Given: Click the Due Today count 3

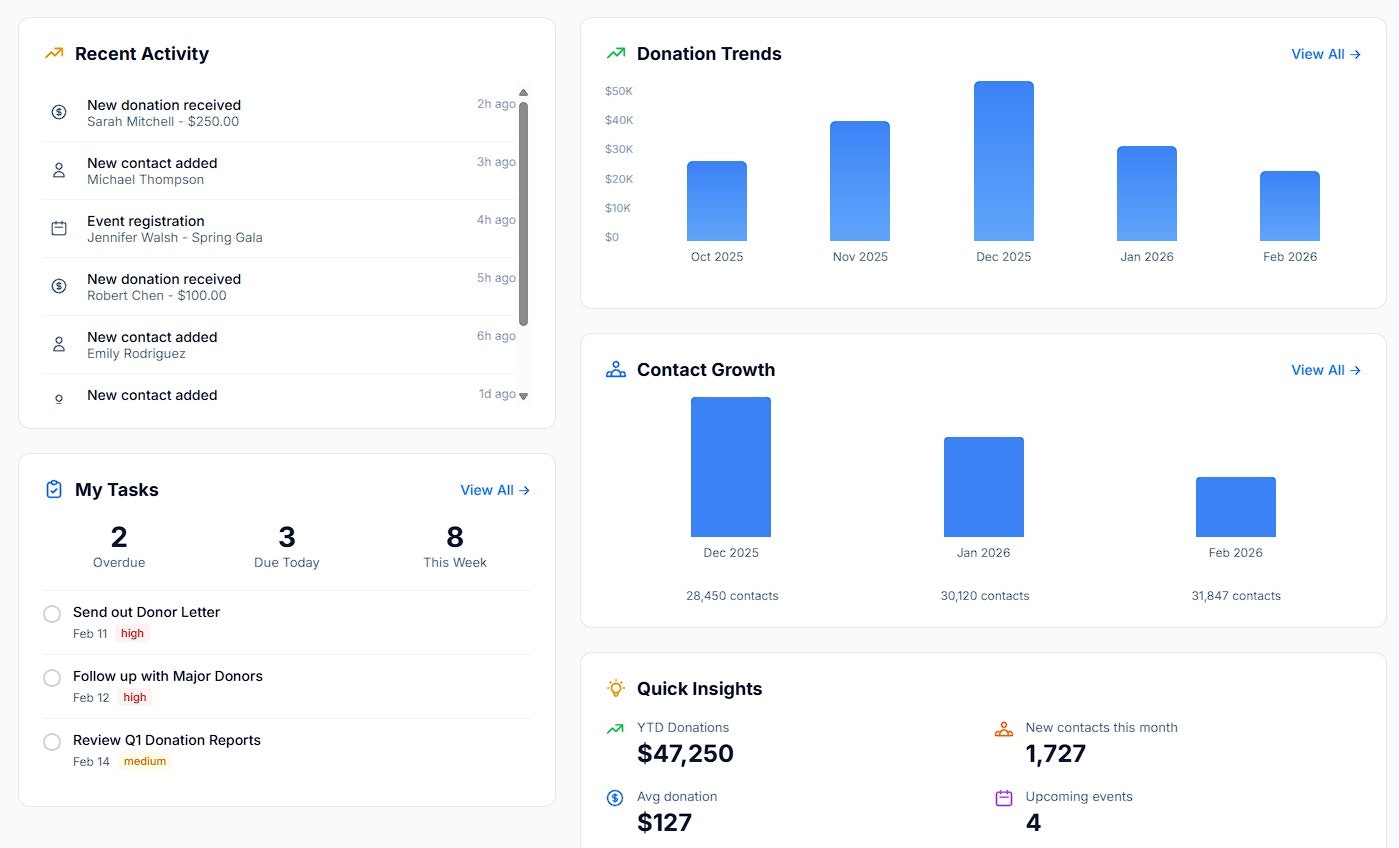Looking at the screenshot, I should click(x=287, y=537).
